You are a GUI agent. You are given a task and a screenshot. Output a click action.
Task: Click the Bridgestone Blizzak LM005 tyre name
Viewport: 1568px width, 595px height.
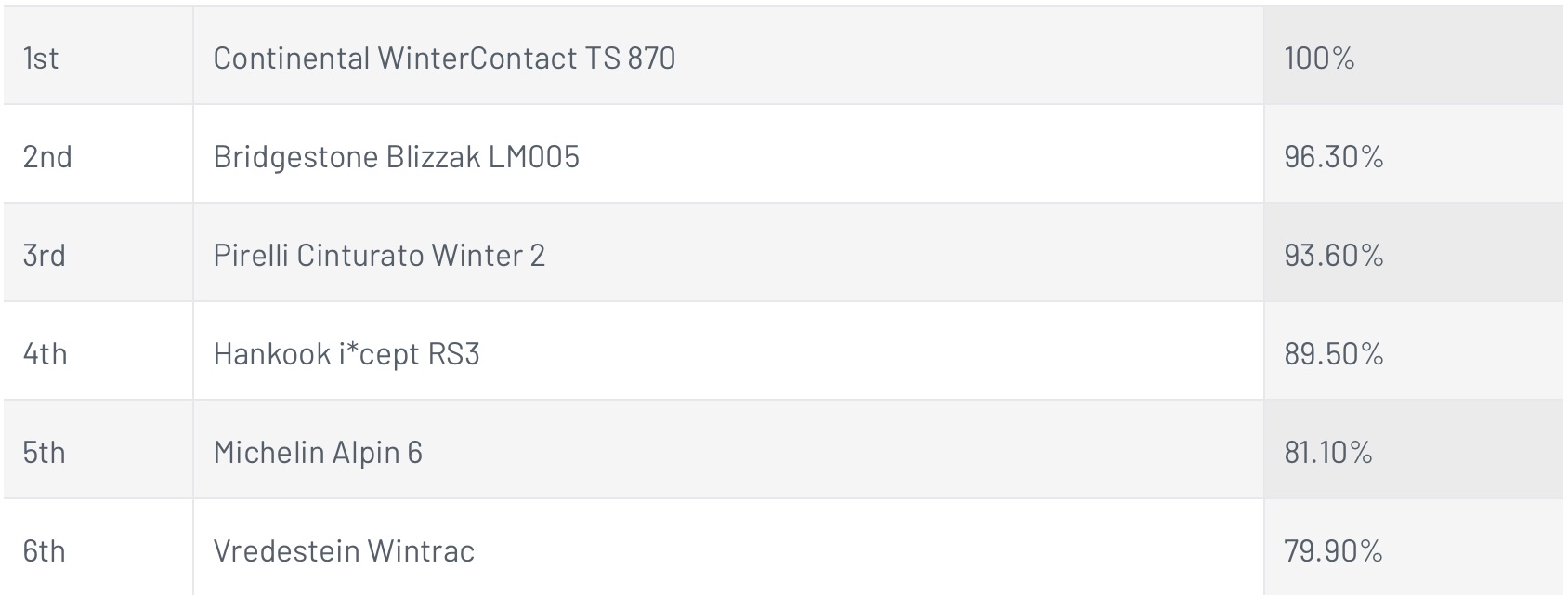(397, 156)
